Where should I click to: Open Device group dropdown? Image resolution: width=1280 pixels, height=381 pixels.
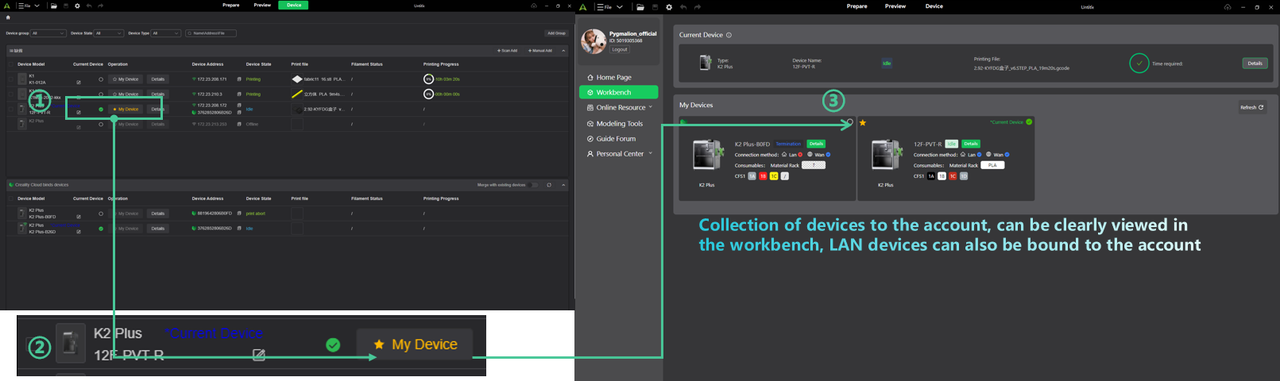pyautogui.click(x=48, y=33)
